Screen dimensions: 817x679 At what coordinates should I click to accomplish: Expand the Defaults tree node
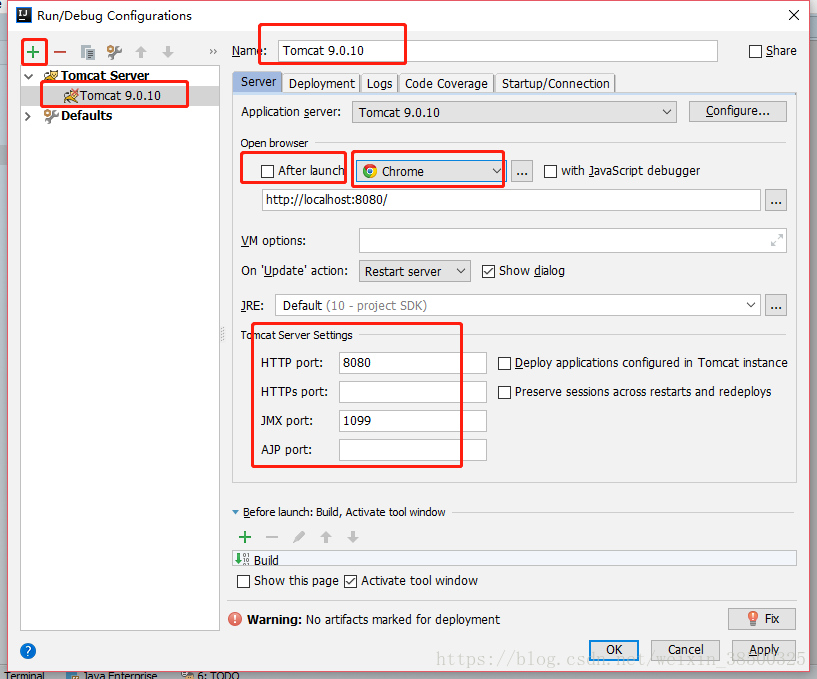tap(28, 116)
